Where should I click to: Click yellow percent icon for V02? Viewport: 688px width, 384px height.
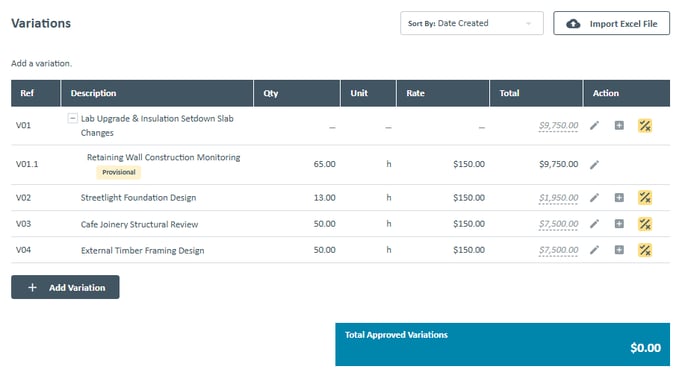click(x=645, y=198)
